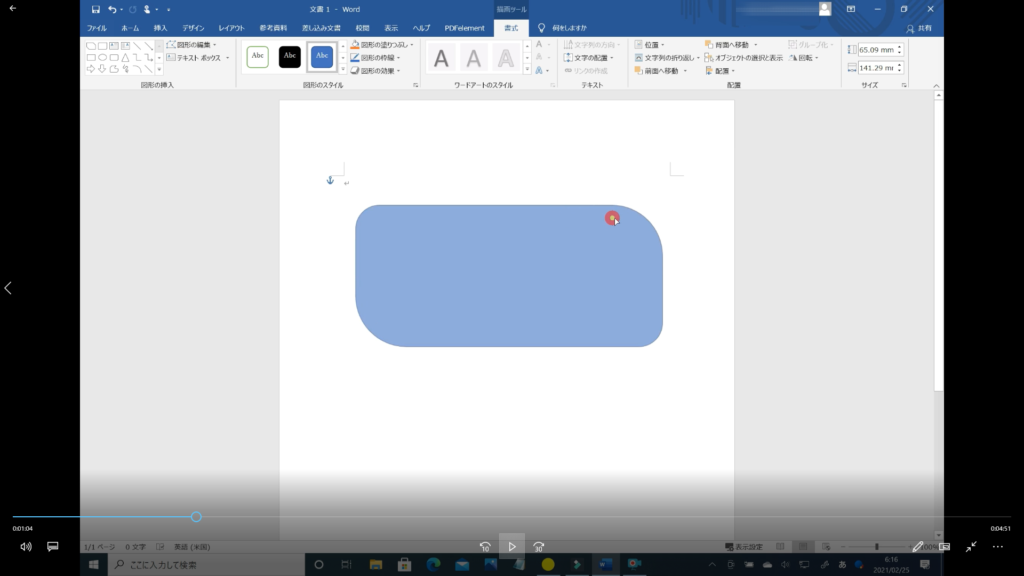Apply the white outlined Abc shape style
1024x576 pixels.
point(258,56)
